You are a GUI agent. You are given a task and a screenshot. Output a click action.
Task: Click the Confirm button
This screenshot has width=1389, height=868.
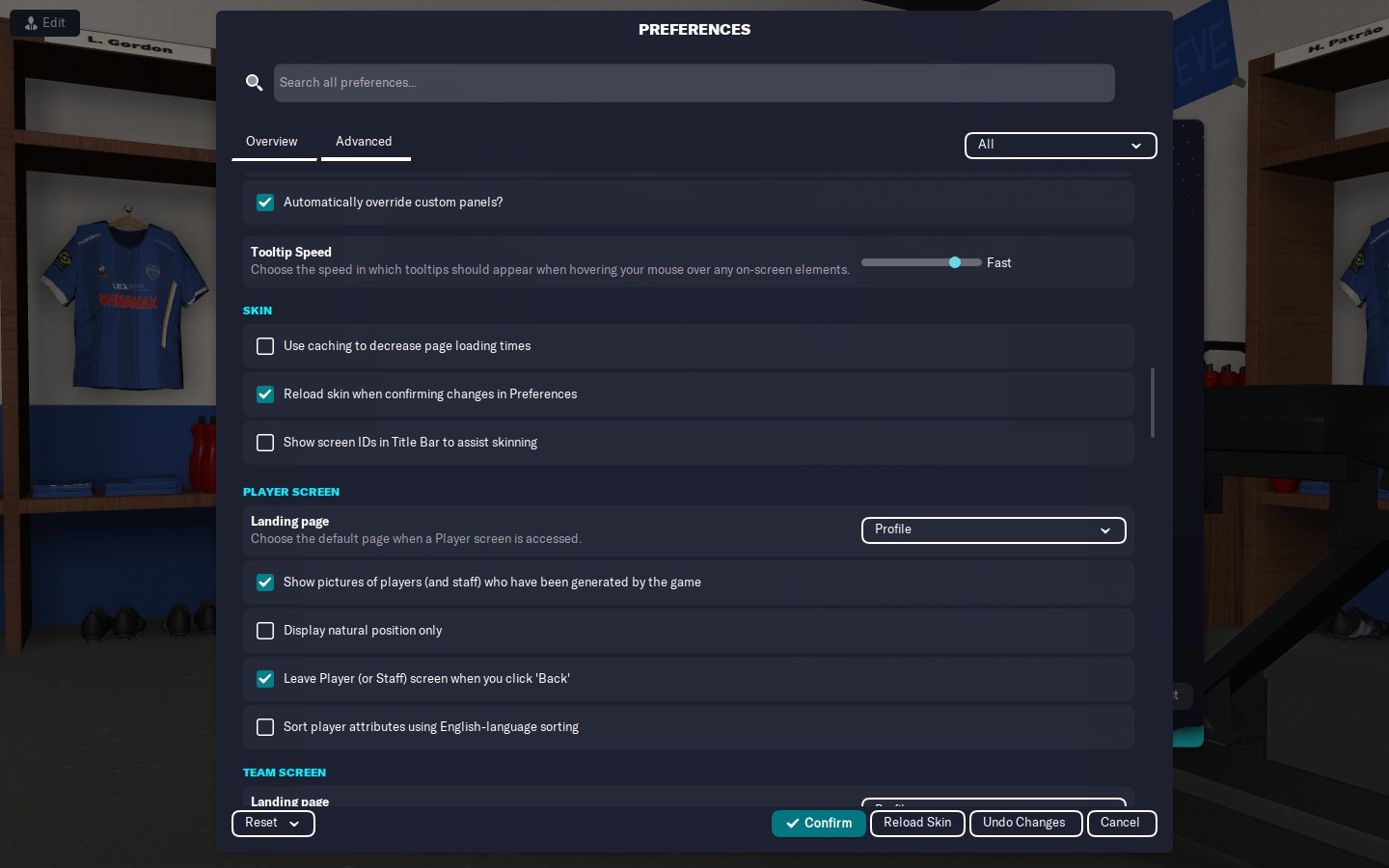(819, 824)
